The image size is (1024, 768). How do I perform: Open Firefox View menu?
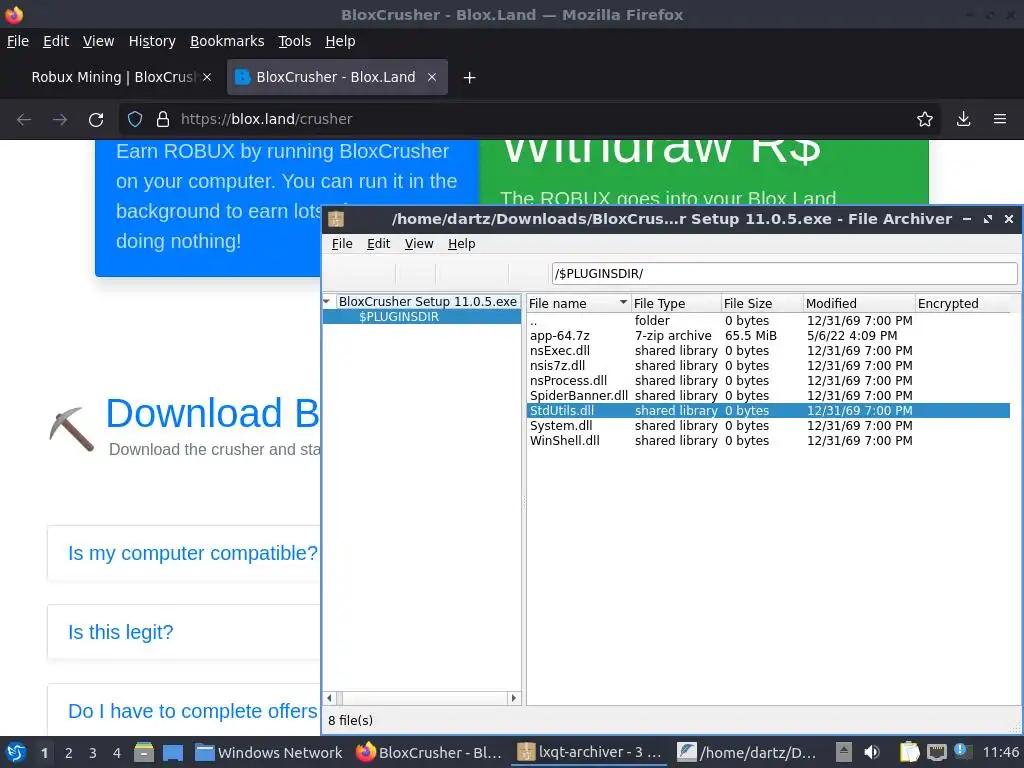pos(98,41)
